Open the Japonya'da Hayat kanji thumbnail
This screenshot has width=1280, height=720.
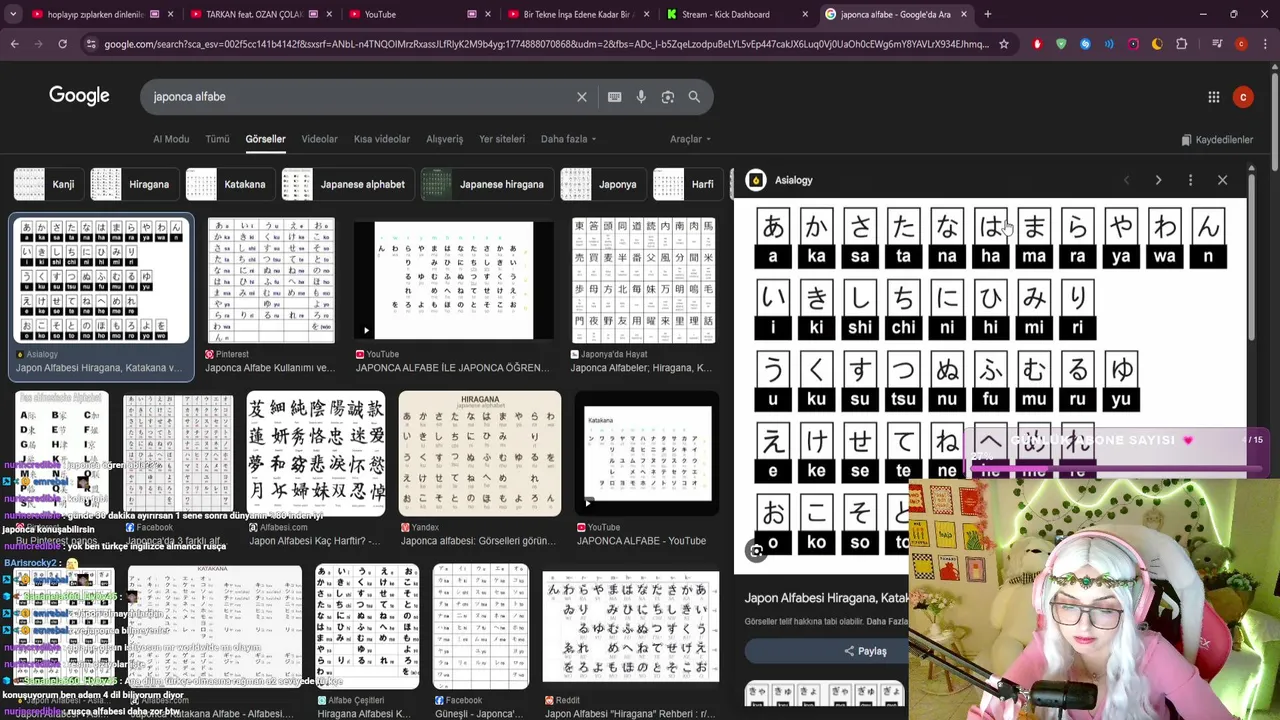[x=643, y=281]
